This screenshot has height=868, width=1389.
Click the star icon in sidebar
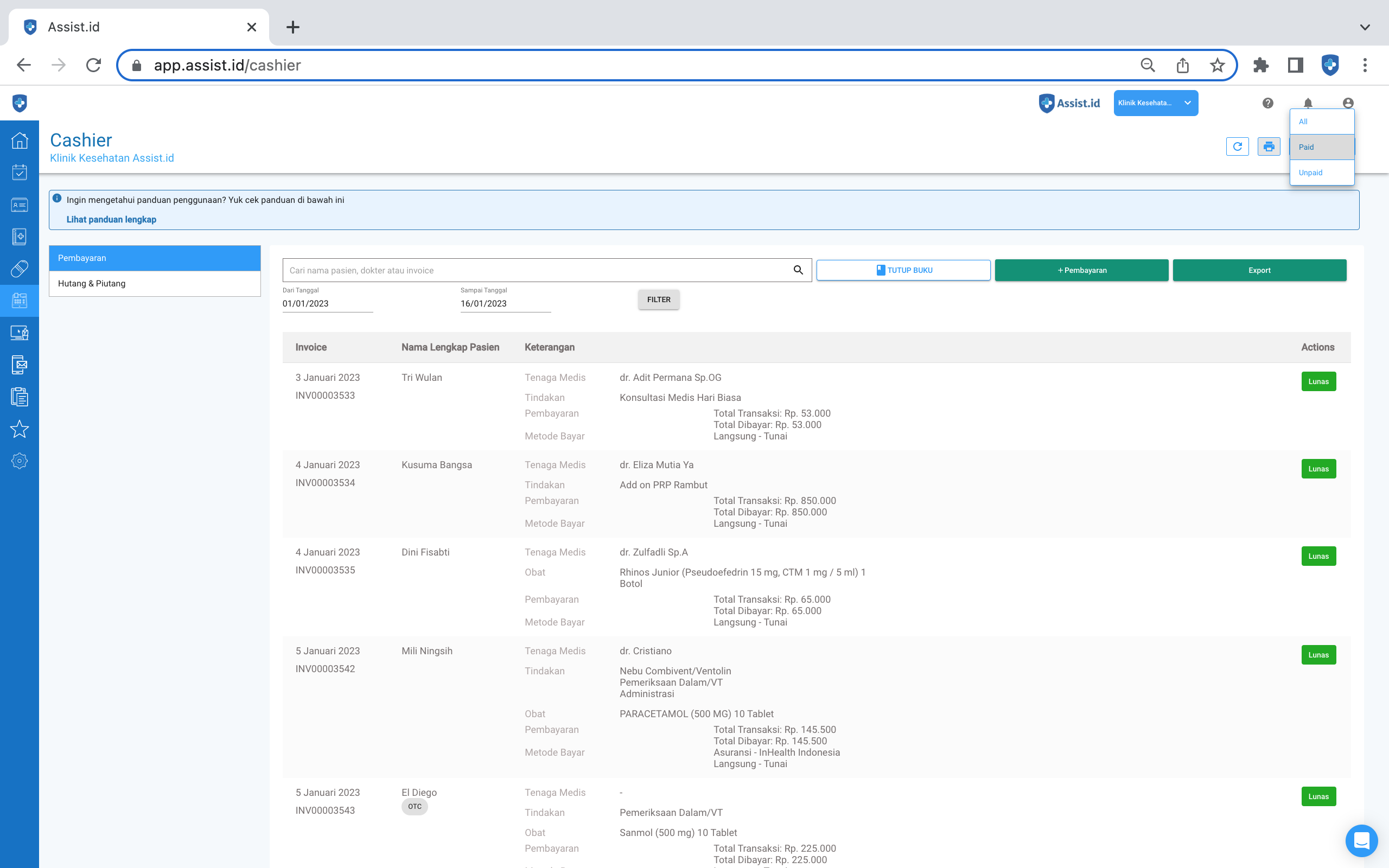[20, 429]
